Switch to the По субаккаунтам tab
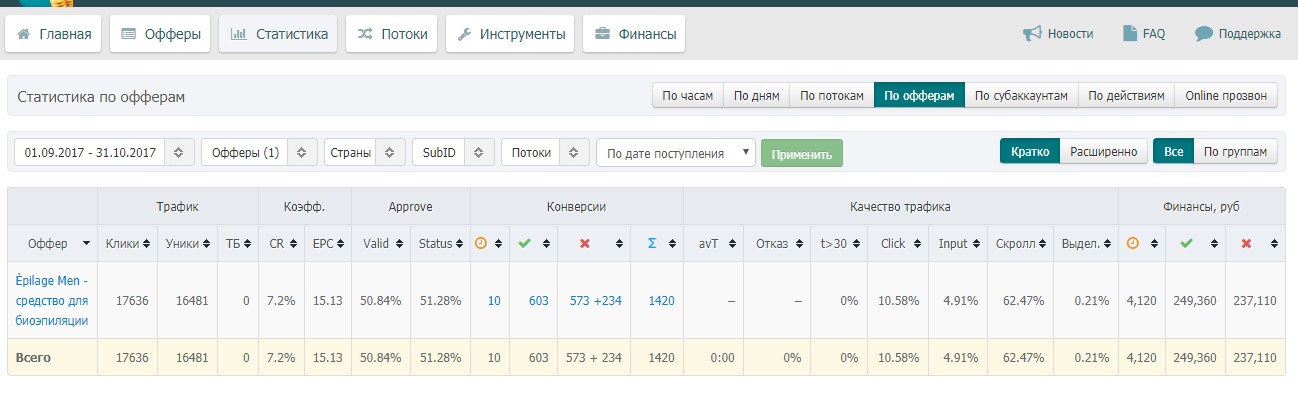 [x=1021, y=96]
